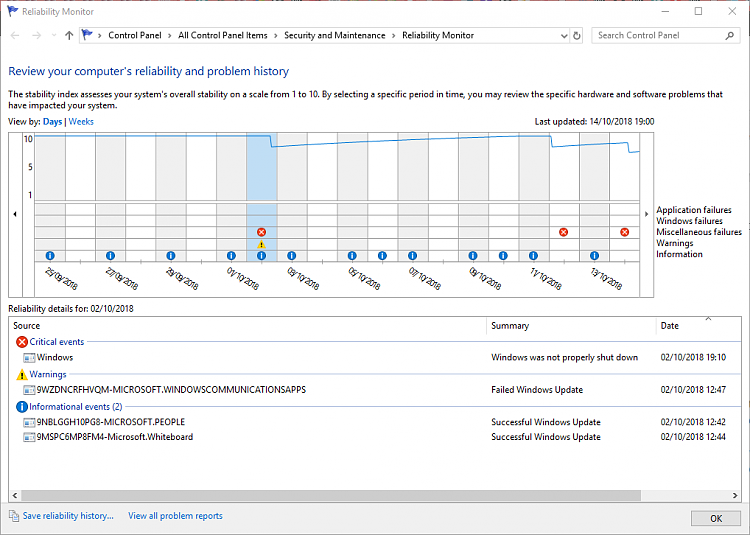Go up one level with up arrow

click(69, 35)
